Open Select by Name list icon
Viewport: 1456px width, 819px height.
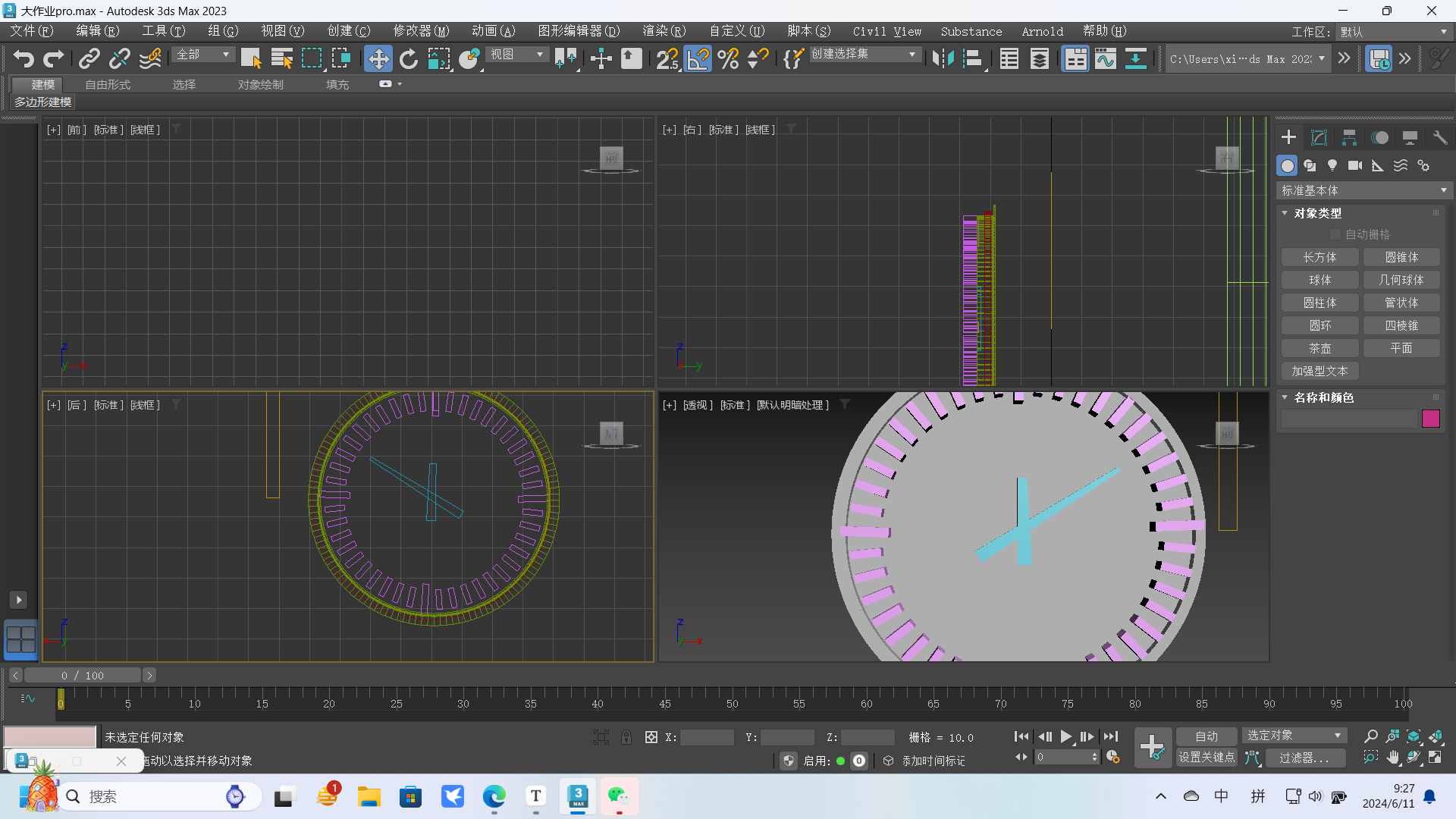pos(281,58)
